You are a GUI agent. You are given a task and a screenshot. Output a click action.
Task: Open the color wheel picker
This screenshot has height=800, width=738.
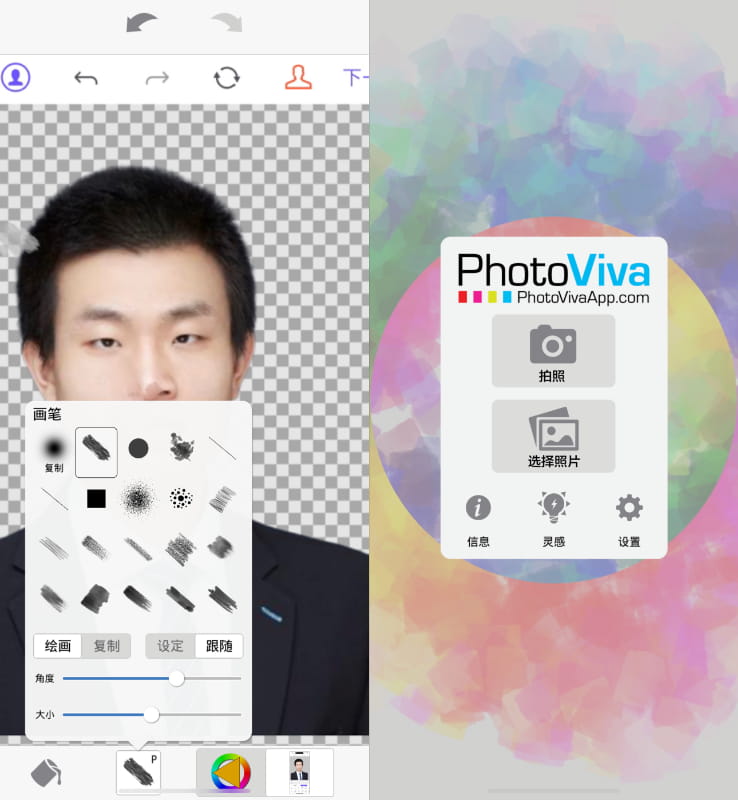point(231,772)
